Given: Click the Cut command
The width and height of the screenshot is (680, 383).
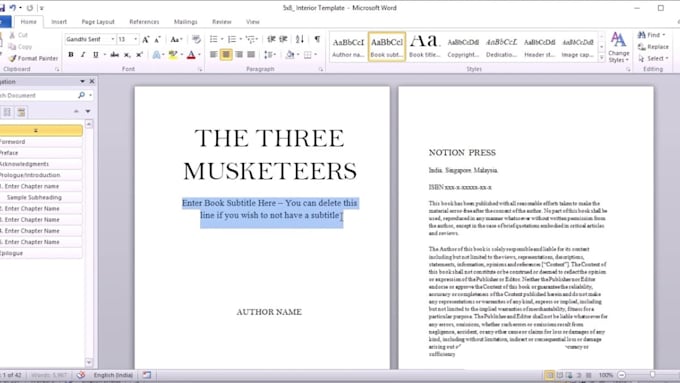Looking at the screenshot, I should [19, 35].
